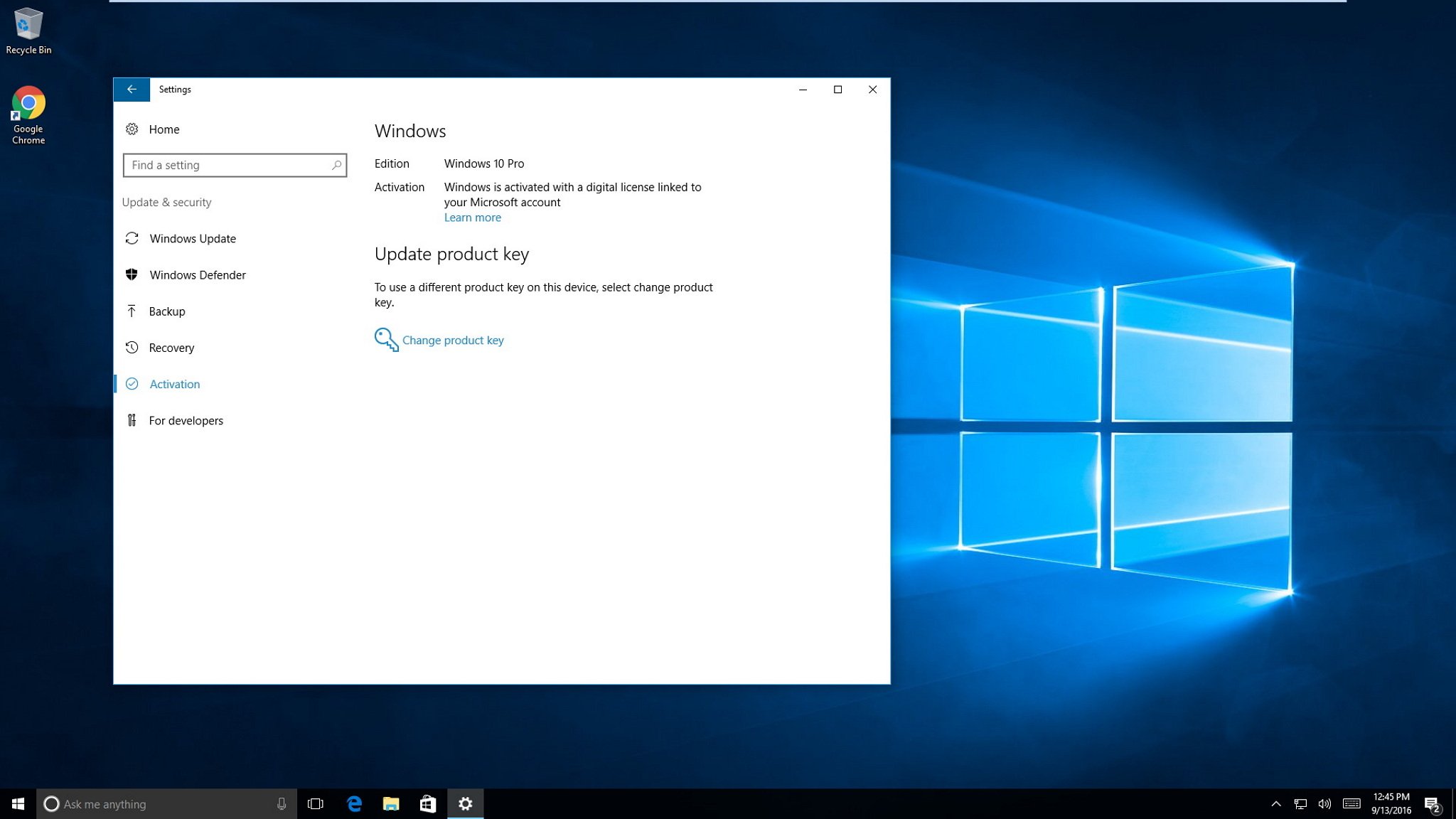Expand Windows Defender sidebar item
Image resolution: width=1456 pixels, height=819 pixels.
197,274
